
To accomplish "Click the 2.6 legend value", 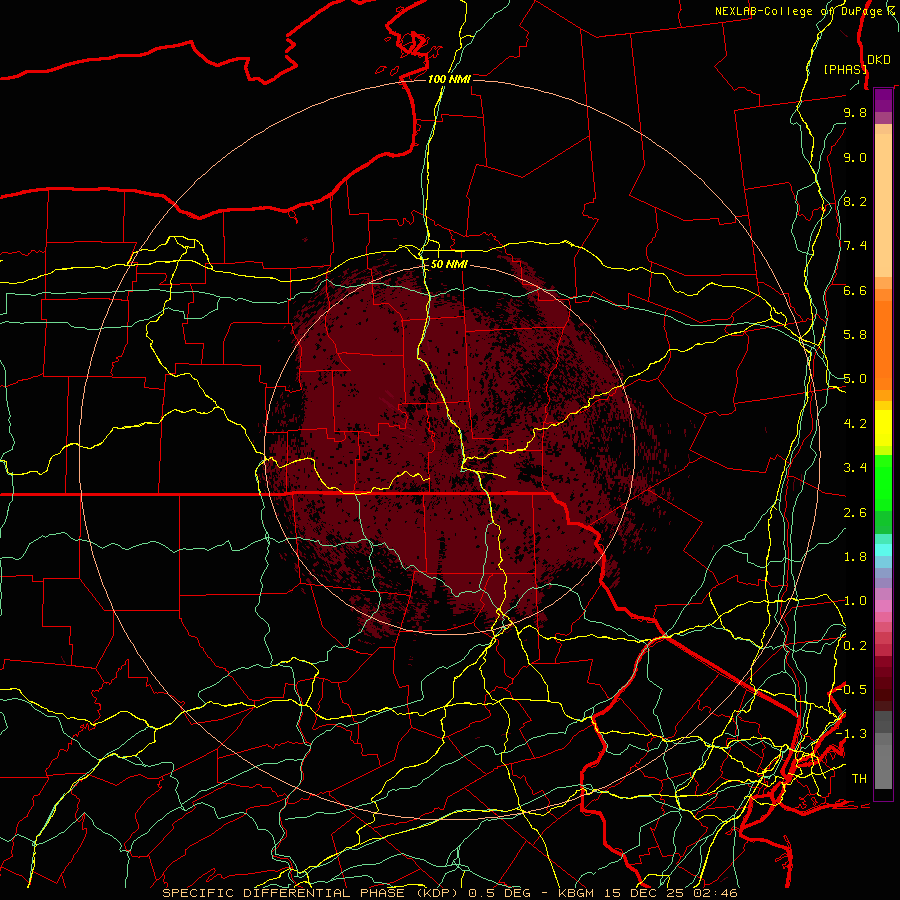I will coord(855,513).
